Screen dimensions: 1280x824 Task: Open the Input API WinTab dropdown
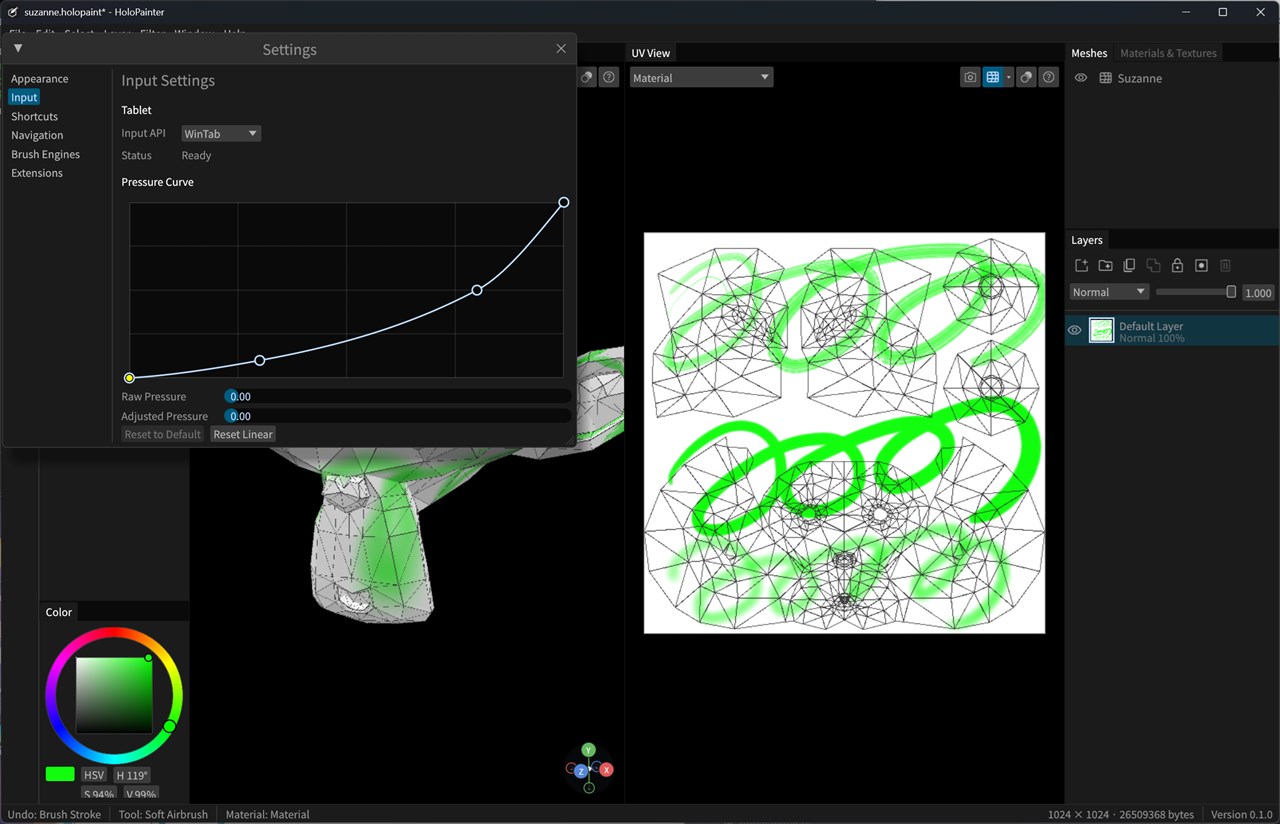tap(221, 133)
